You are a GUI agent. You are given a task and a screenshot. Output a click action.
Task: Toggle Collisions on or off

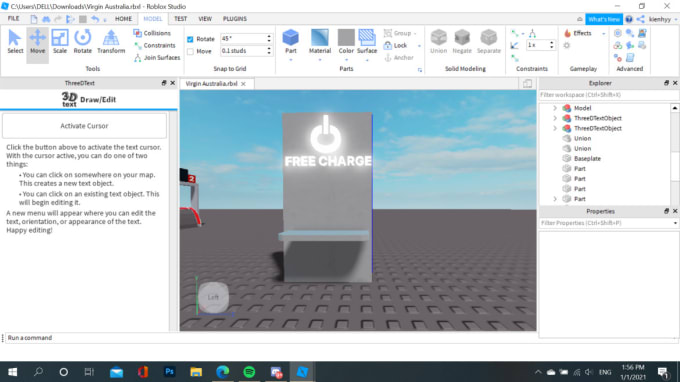(x=152, y=33)
